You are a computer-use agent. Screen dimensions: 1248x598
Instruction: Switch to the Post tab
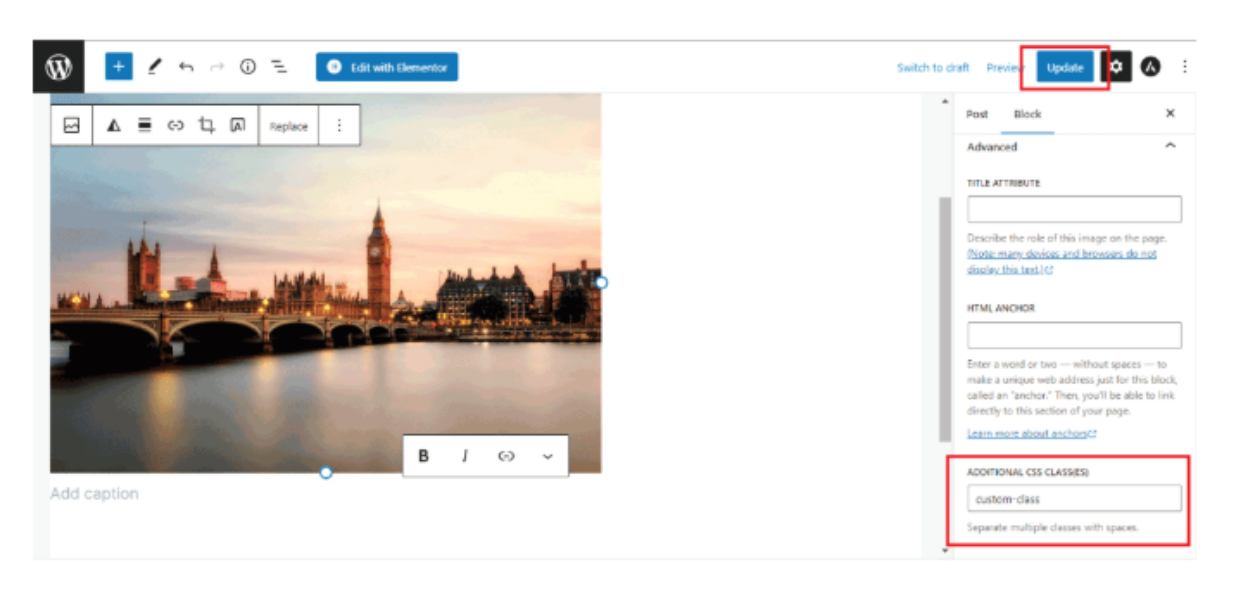tap(977, 114)
